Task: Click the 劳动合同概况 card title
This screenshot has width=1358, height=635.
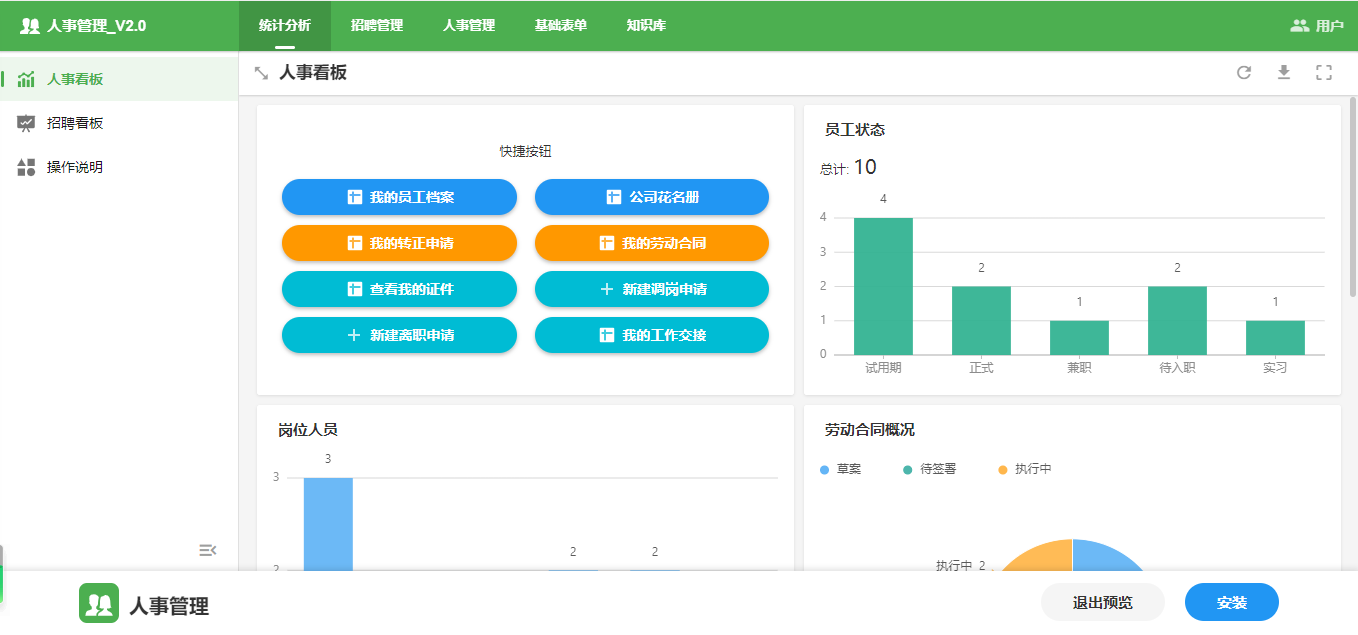Action: click(869, 430)
